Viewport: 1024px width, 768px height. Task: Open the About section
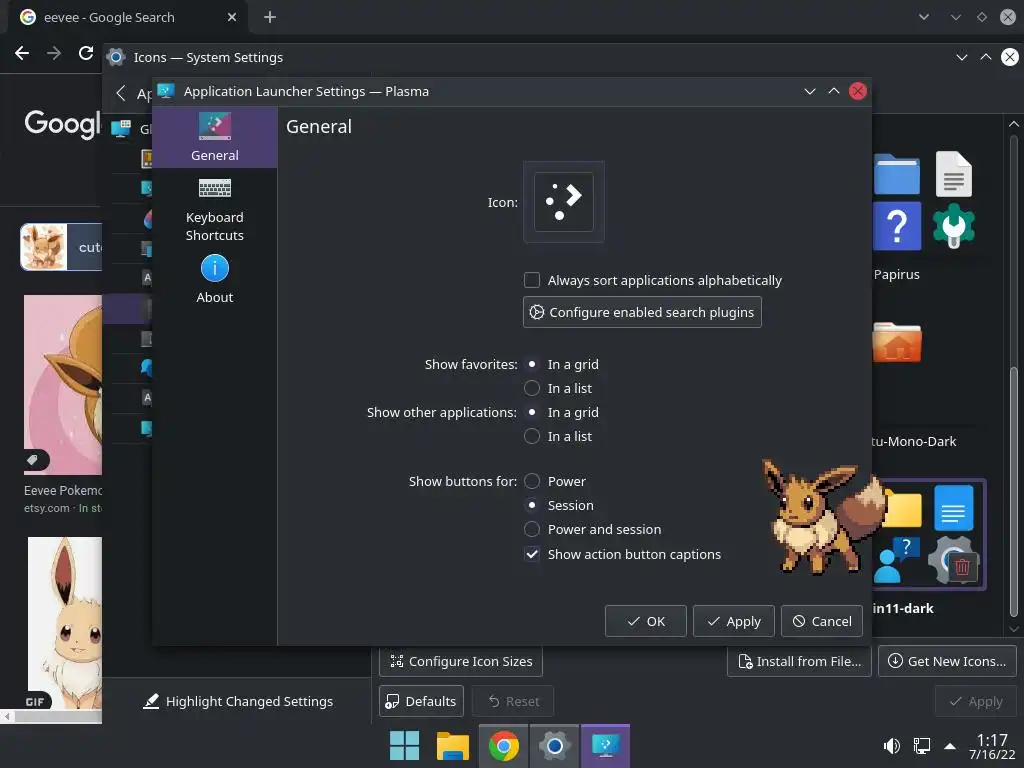pos(215,280)
